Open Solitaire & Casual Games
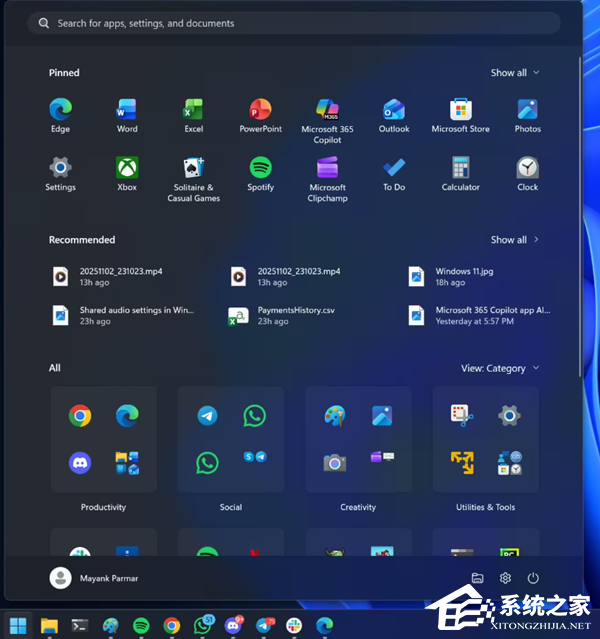 click(194, 179)
